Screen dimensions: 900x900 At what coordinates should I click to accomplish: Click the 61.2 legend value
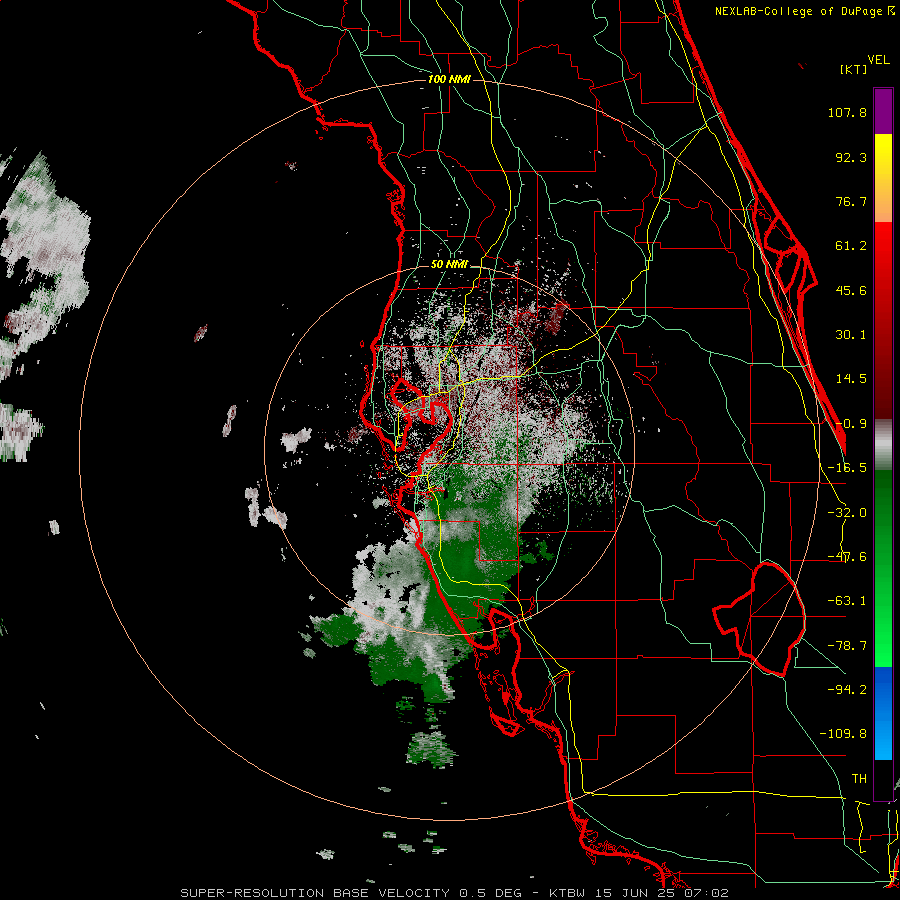click(x=851, y=246)
